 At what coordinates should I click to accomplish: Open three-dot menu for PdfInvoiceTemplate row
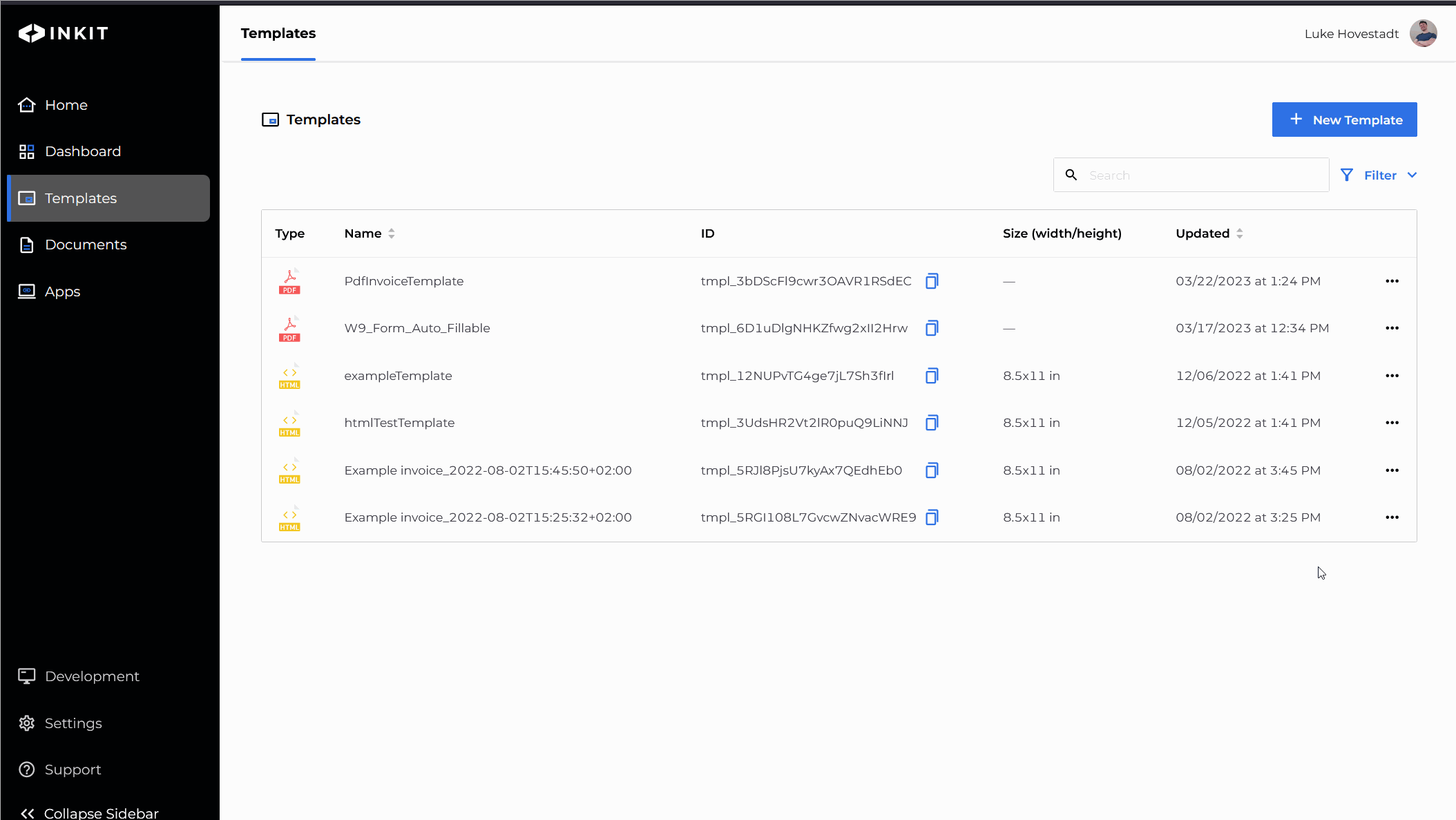(x=1392, y=281)
